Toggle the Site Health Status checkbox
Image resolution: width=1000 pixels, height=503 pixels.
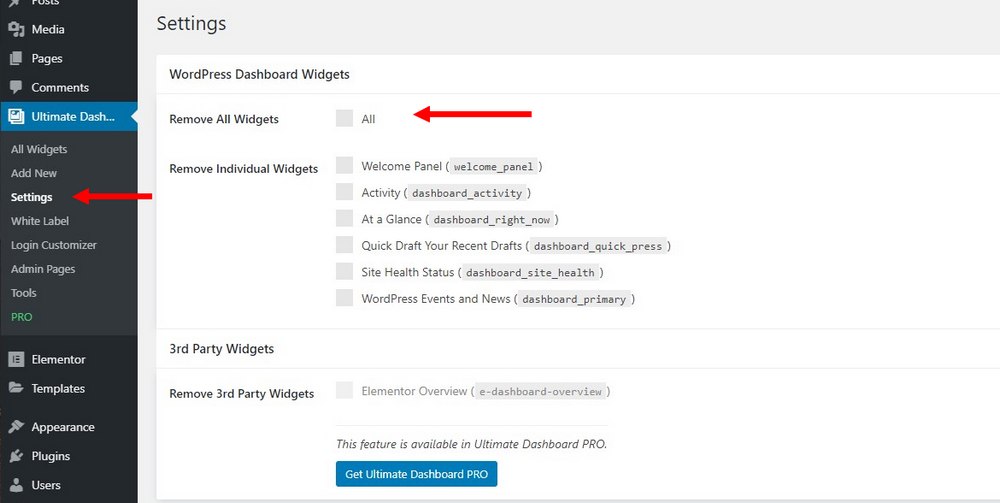click(x=344, y=271)
